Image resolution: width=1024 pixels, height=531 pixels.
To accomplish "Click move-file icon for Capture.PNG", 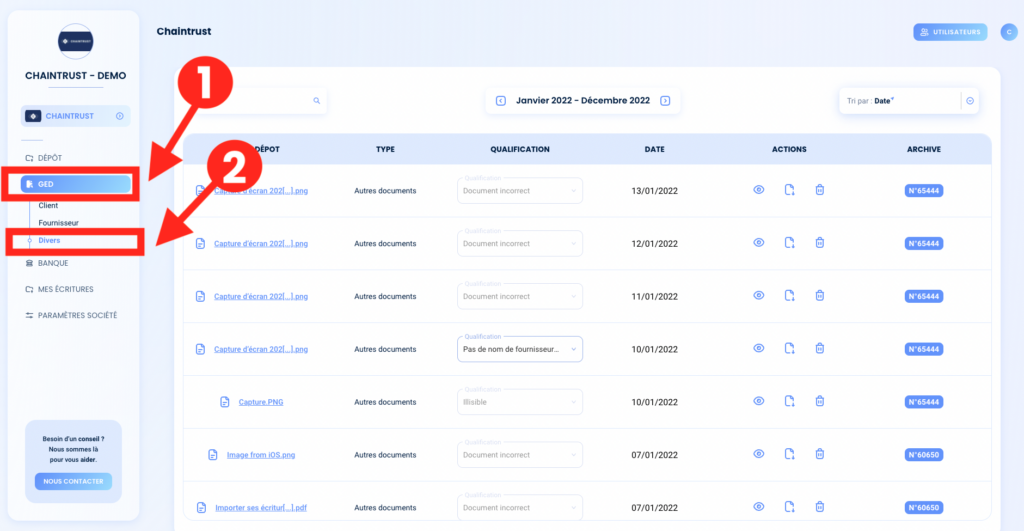I will point(789,402).
